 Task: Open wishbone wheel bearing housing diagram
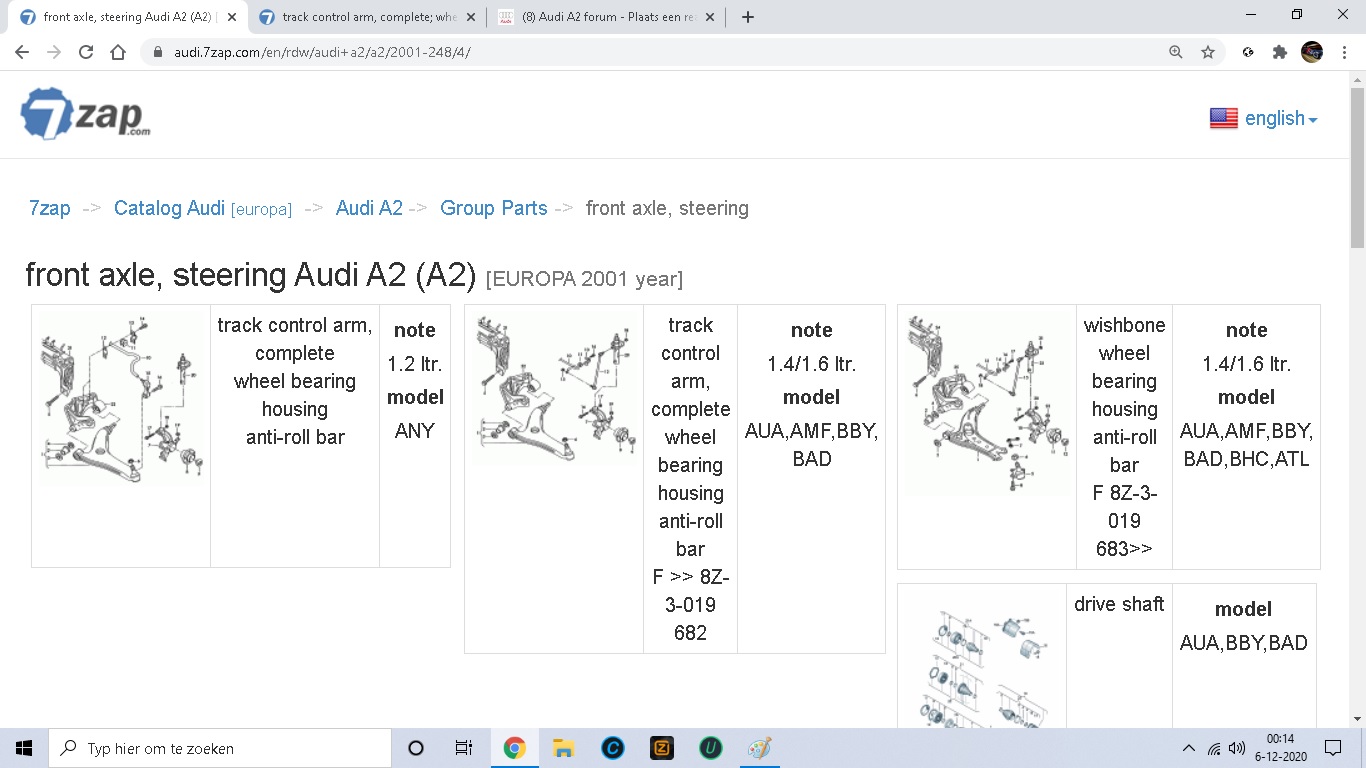[x=987, y=403]
